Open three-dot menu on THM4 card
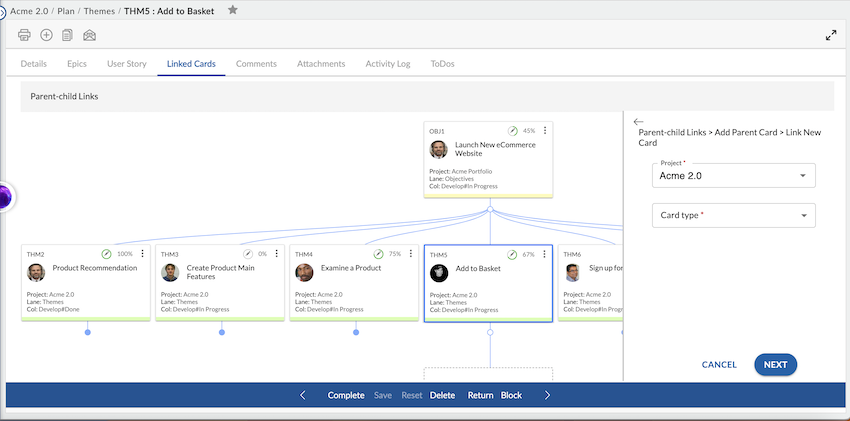 [x=410, y=254]
